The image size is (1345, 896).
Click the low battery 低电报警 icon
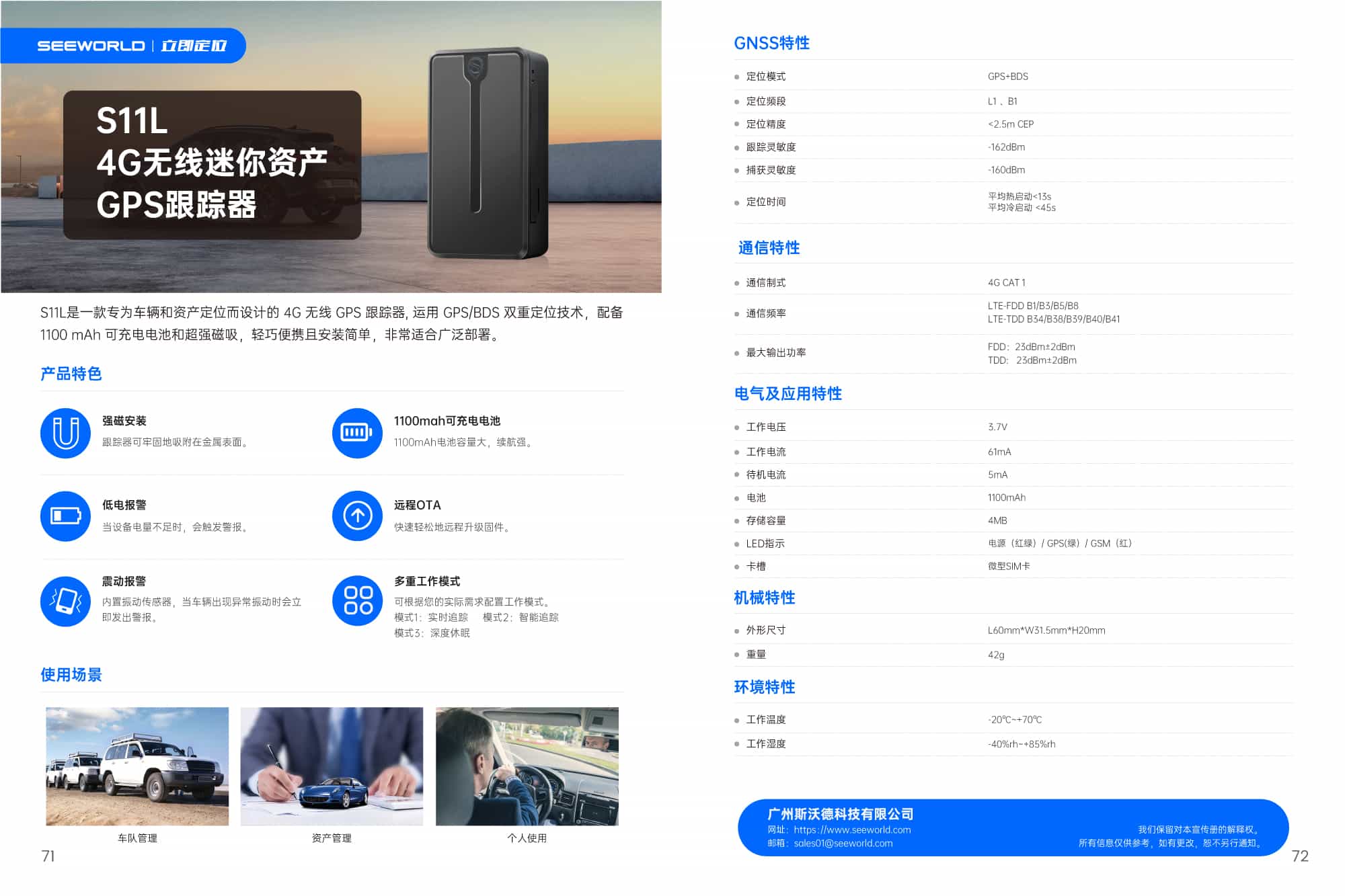(65, 516)
